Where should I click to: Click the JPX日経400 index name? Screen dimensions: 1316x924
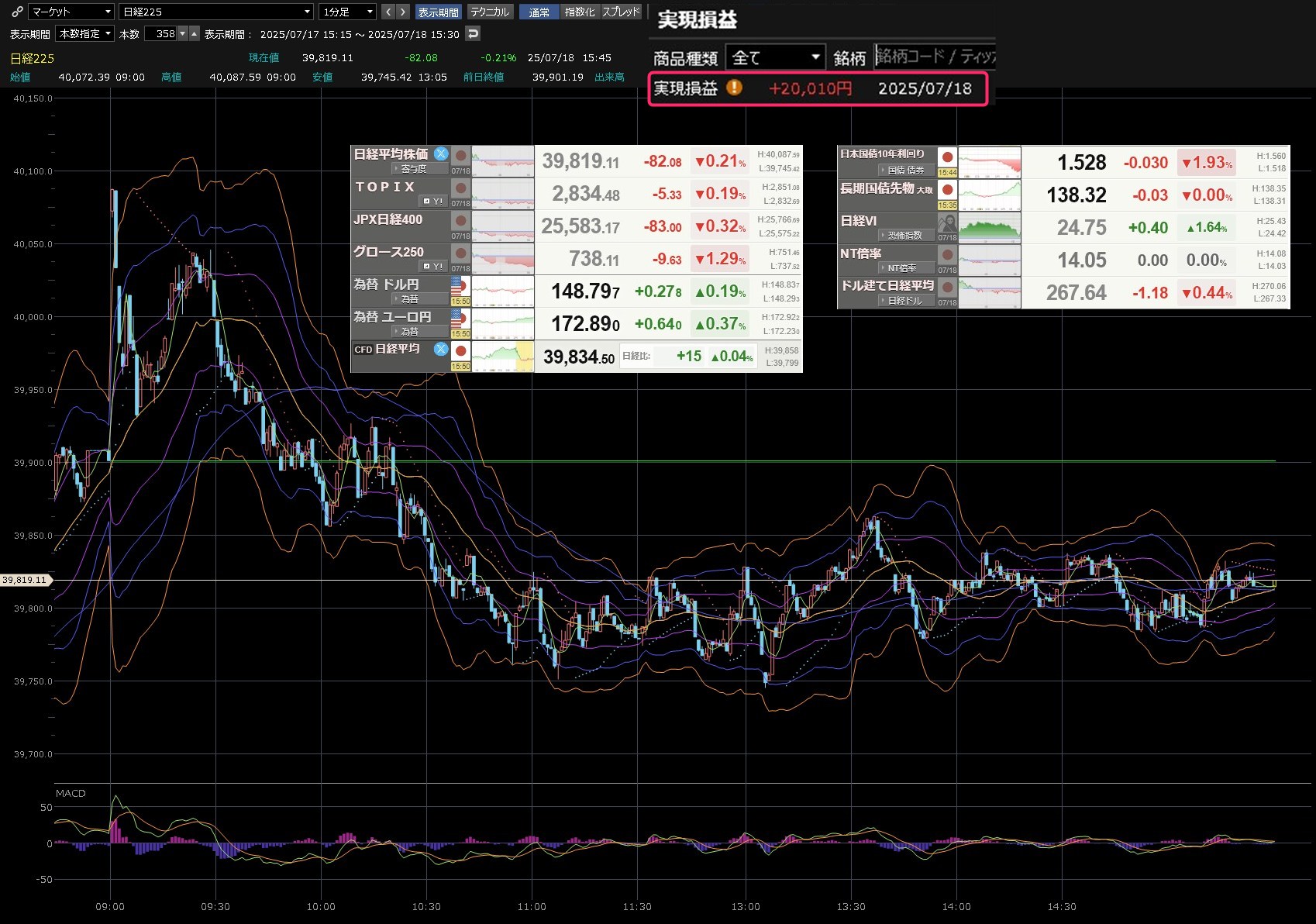click(388, 219)
